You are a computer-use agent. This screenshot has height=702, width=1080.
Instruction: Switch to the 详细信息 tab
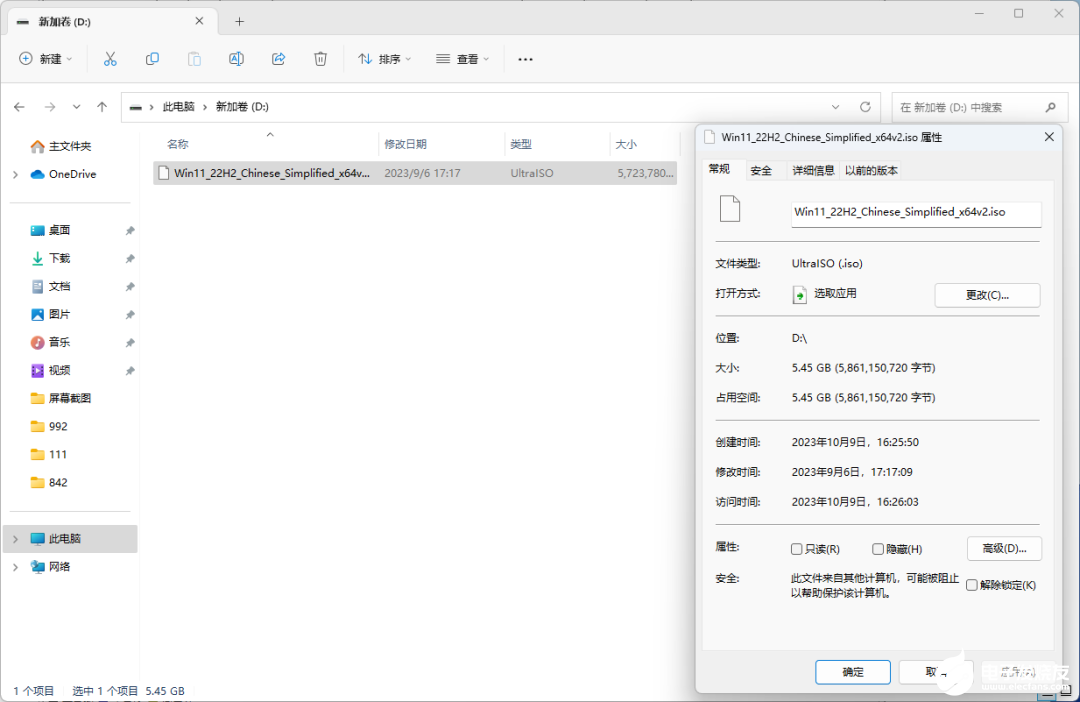click(813, 171)
